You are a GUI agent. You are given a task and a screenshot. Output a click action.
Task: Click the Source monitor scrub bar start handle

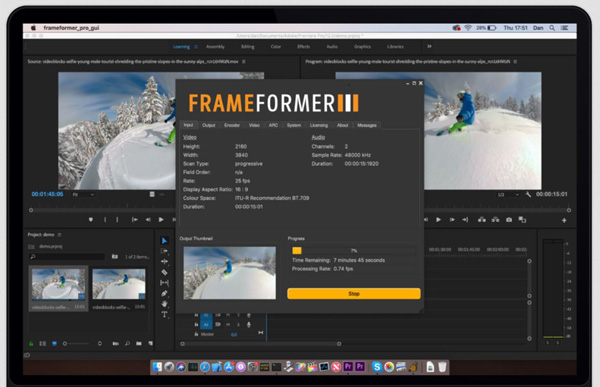pyautogui.click(x=31, y=210)
